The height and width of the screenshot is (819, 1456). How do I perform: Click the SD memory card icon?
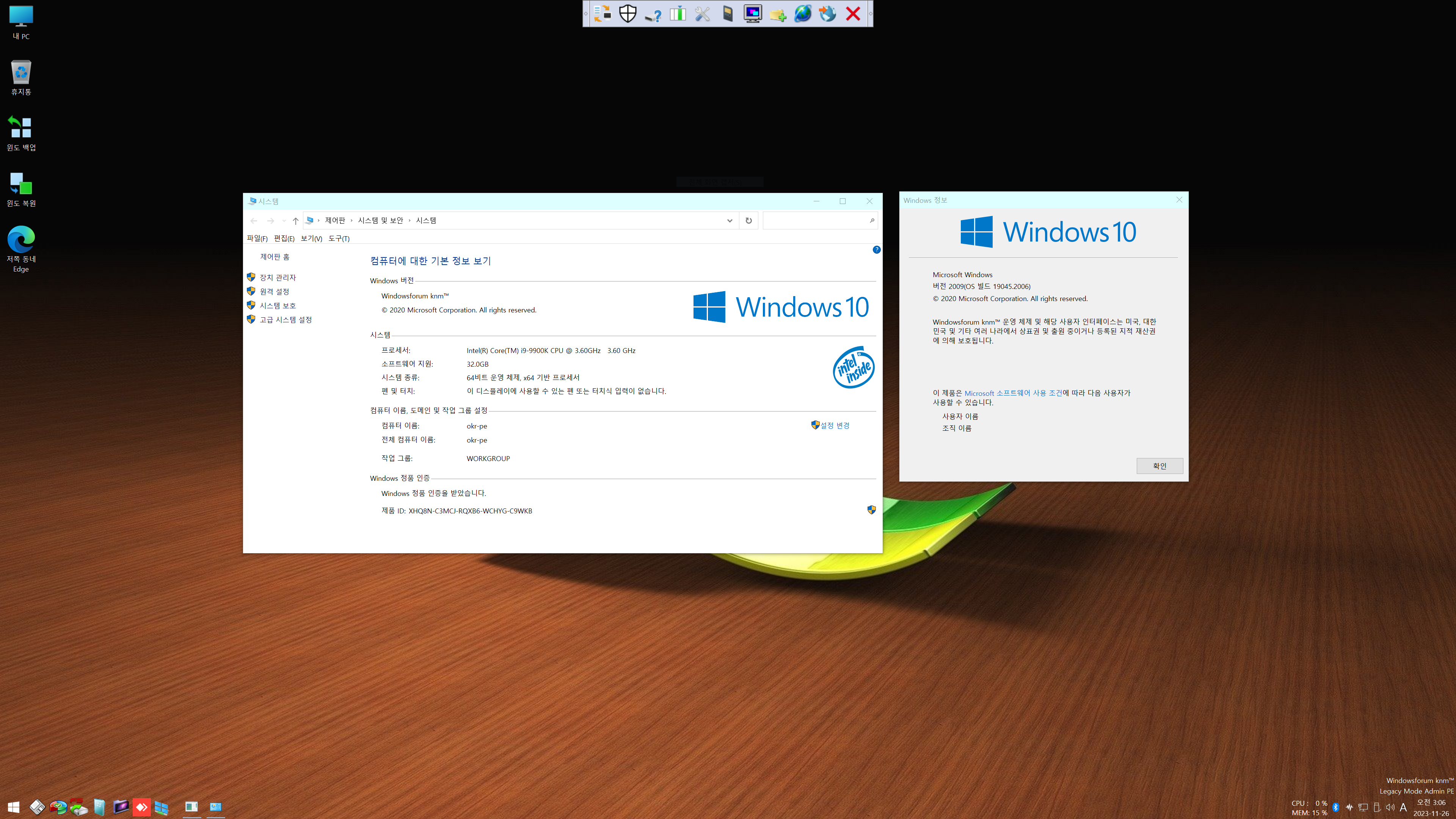pos(728,14)
